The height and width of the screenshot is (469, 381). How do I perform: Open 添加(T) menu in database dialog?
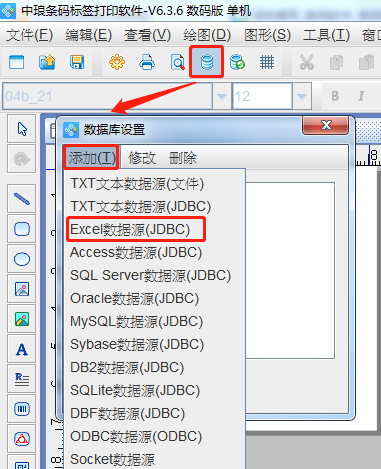(x=91, y=157)
